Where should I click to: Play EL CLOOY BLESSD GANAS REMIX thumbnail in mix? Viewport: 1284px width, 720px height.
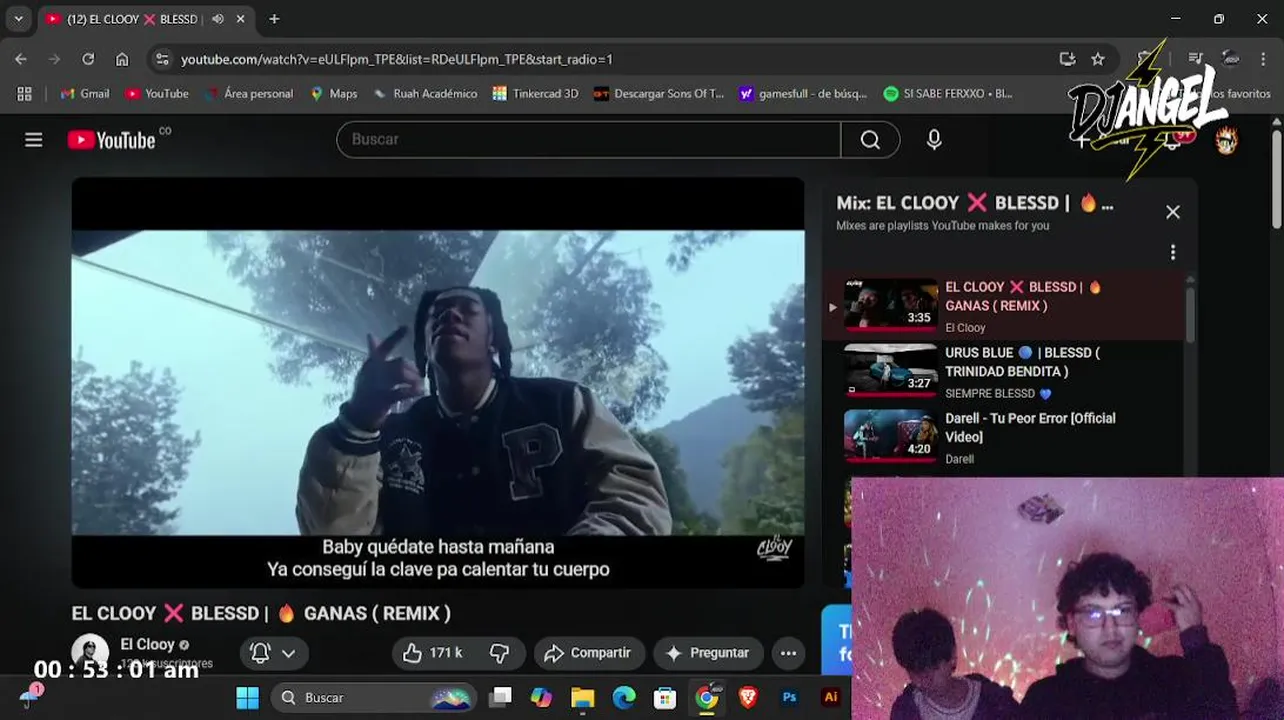coord(890,305)
